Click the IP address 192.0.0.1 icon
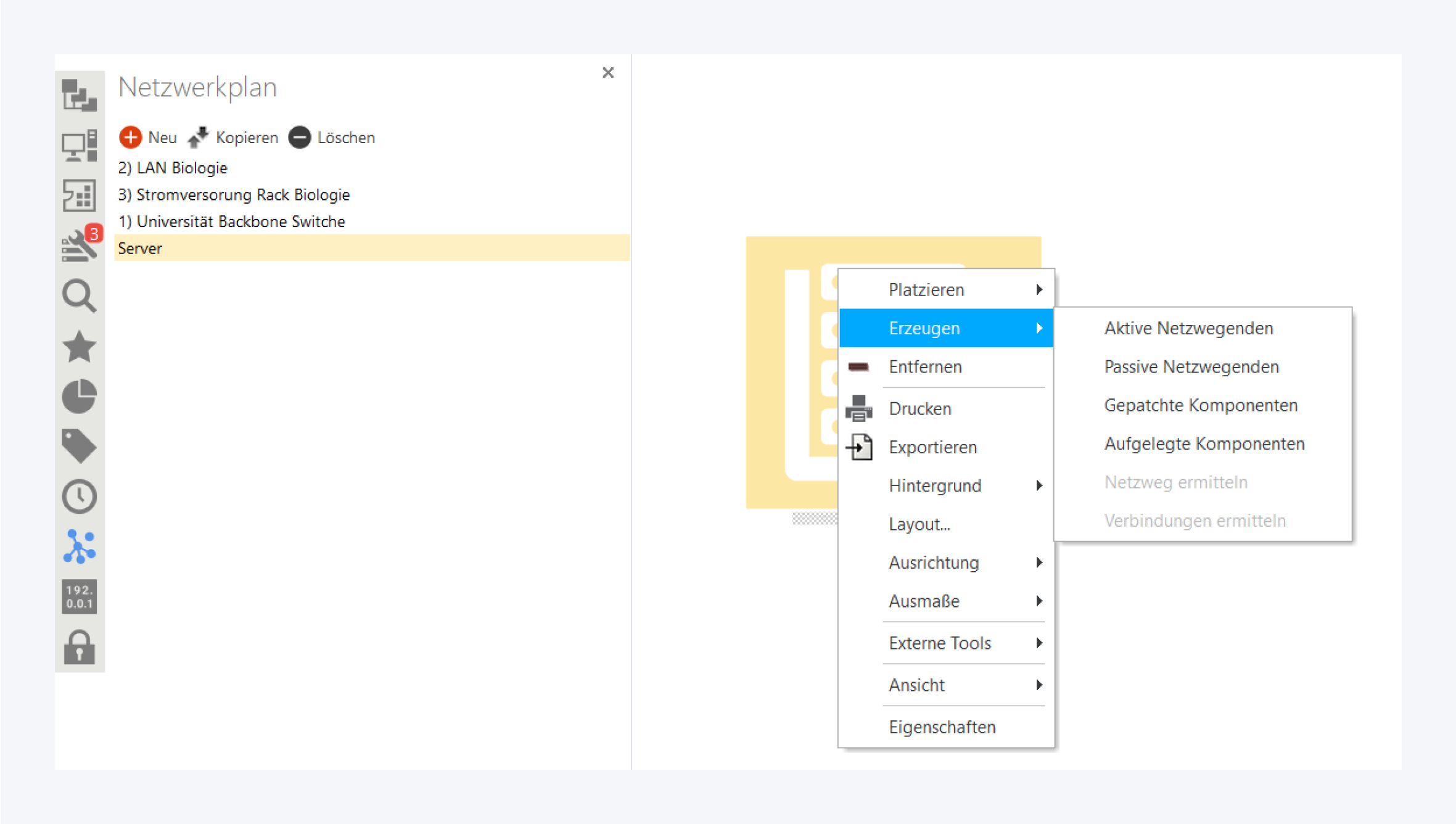Screen dimensions: 1456x824 [79, 596]
